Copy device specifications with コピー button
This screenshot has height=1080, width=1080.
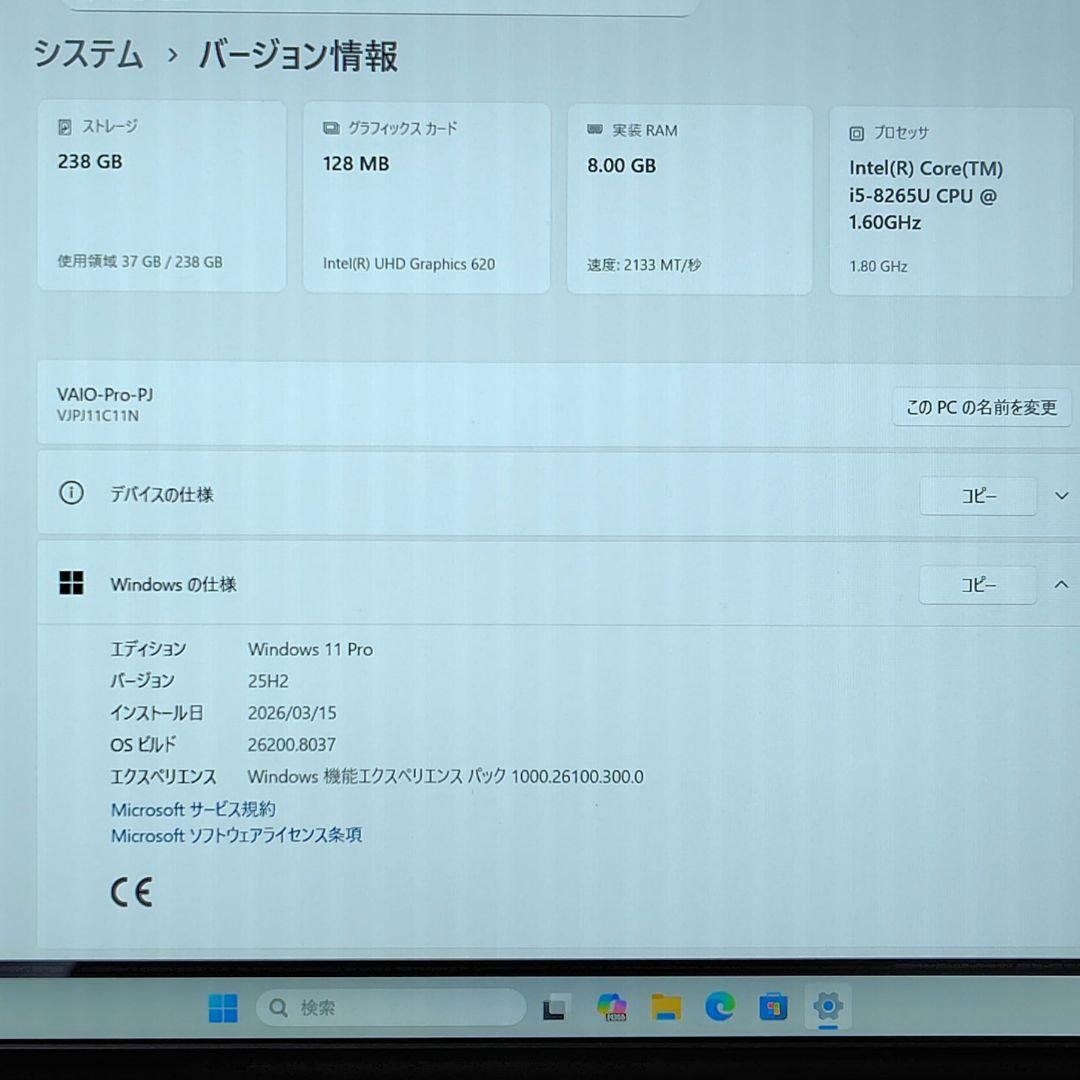coord(978,496)
